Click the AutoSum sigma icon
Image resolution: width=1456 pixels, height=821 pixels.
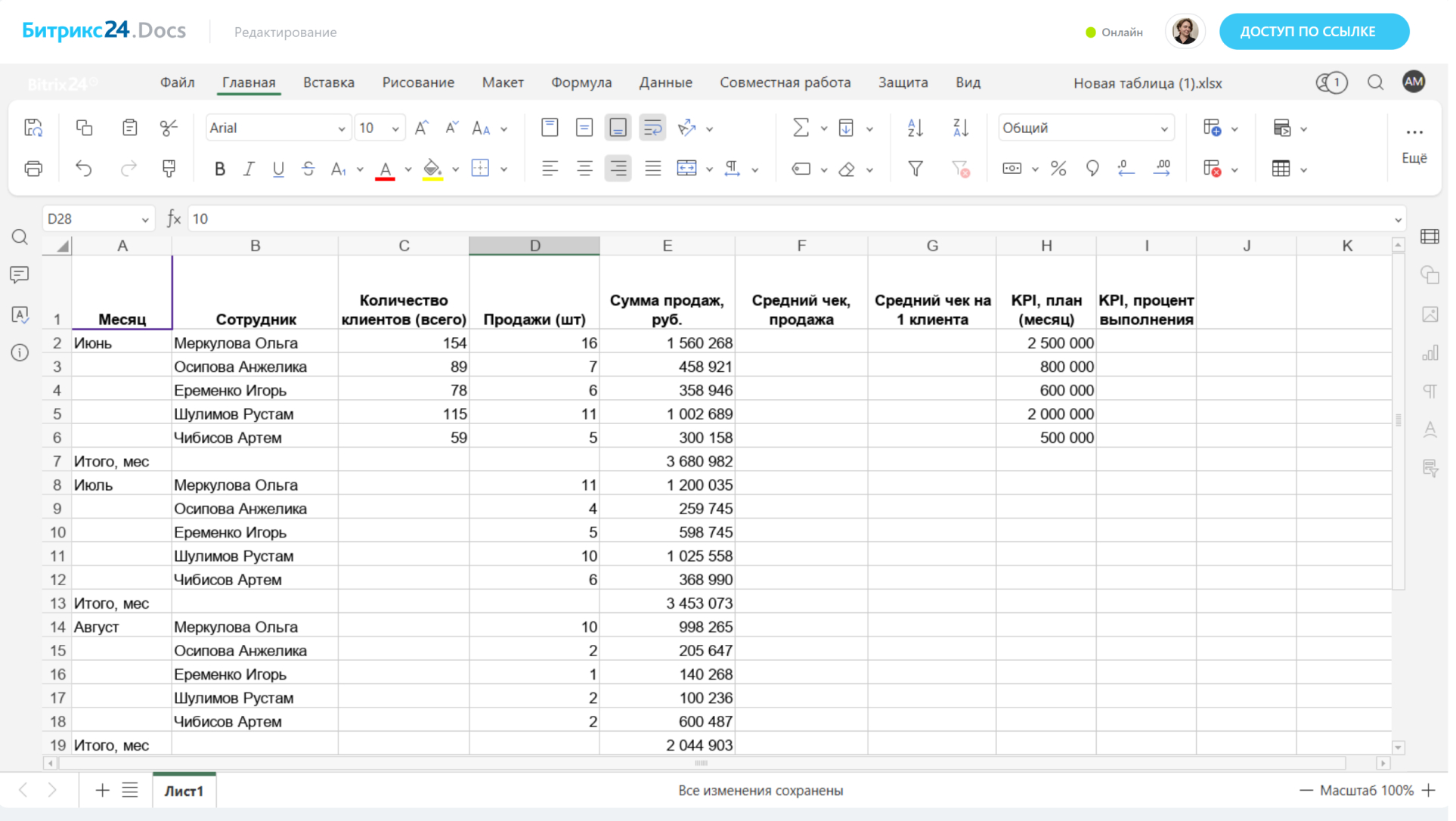[800, 128]
